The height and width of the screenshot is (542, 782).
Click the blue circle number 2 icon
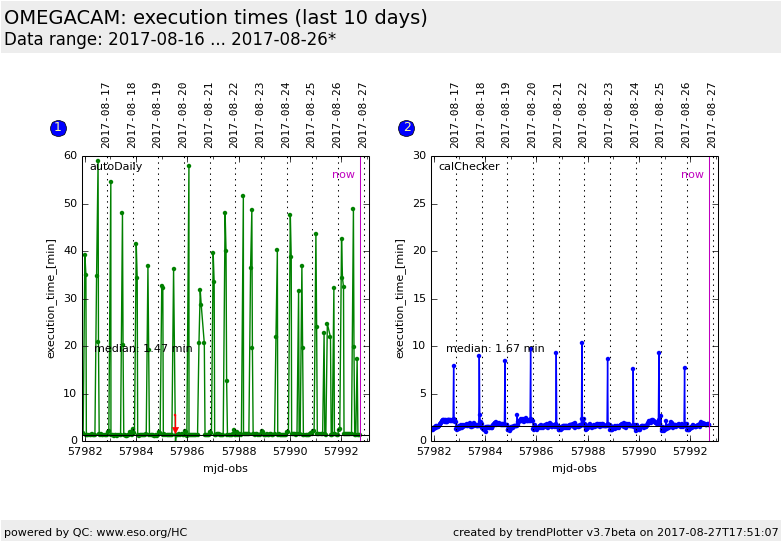(x=406, y=128)
